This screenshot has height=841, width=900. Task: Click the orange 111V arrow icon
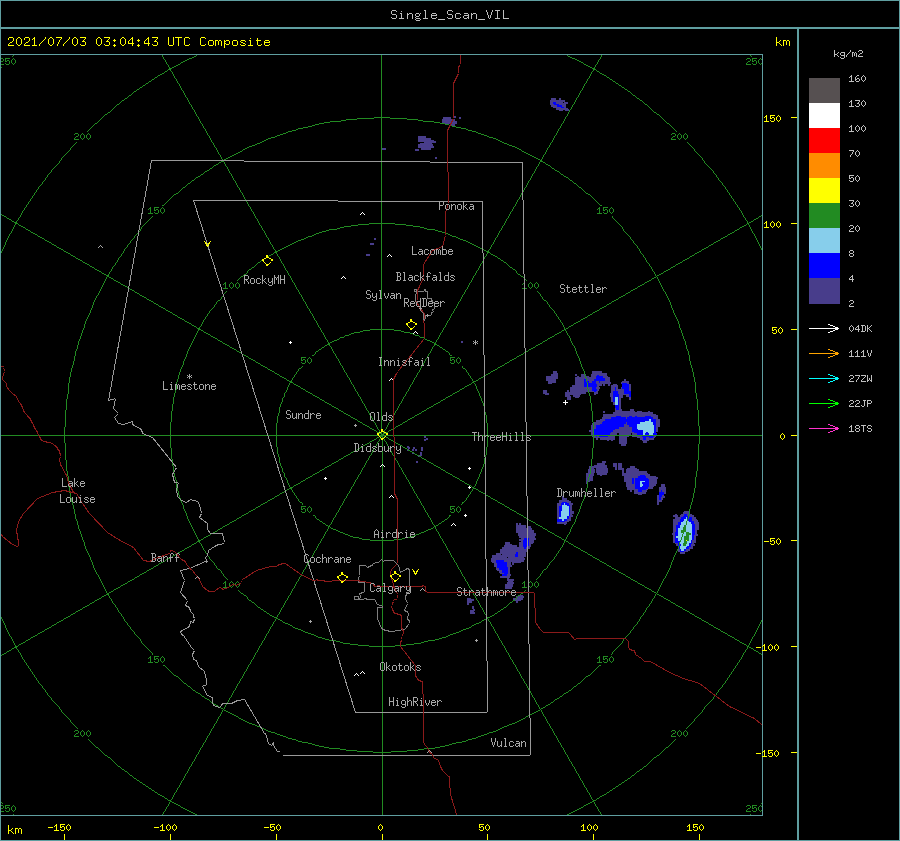pos(824,354)
